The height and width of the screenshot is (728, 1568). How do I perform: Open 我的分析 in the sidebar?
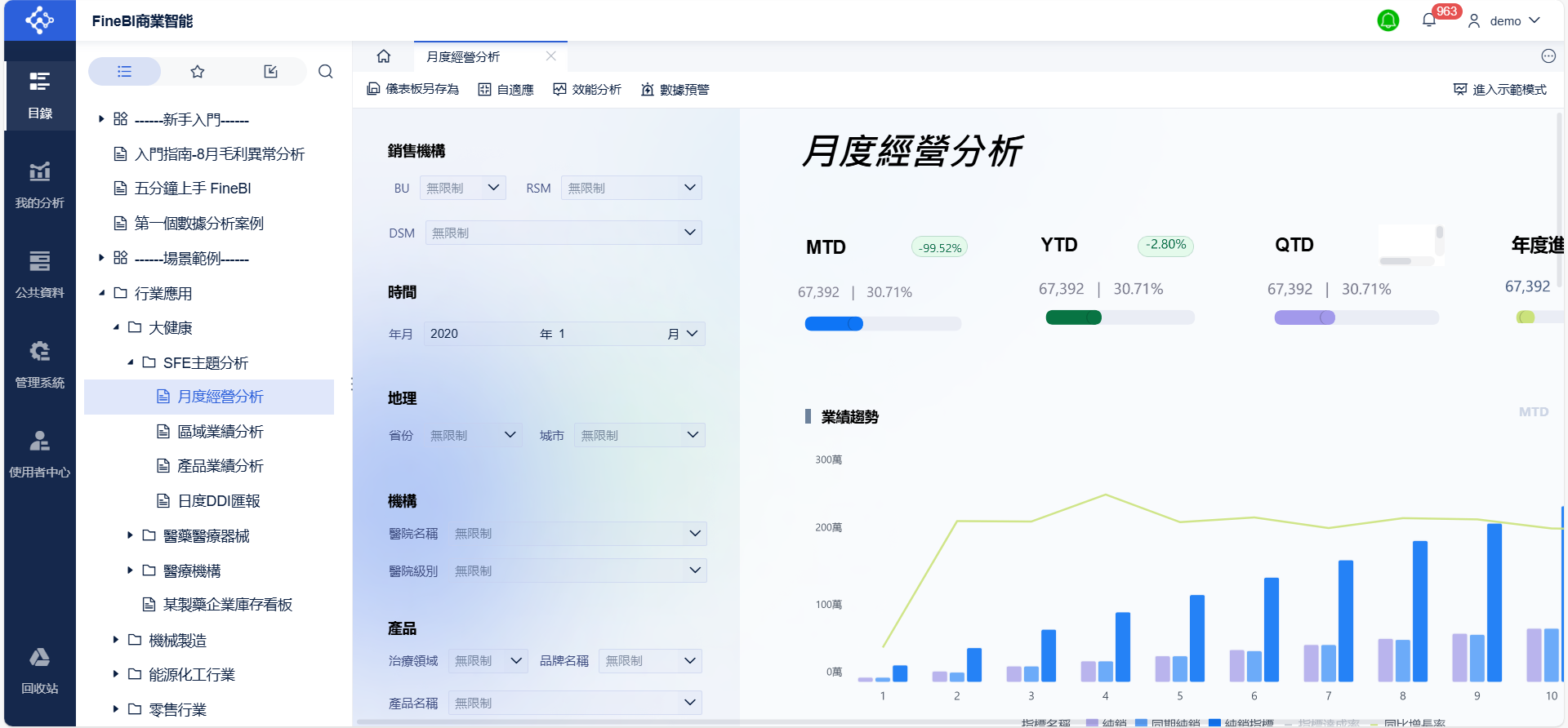pos(39,185)
